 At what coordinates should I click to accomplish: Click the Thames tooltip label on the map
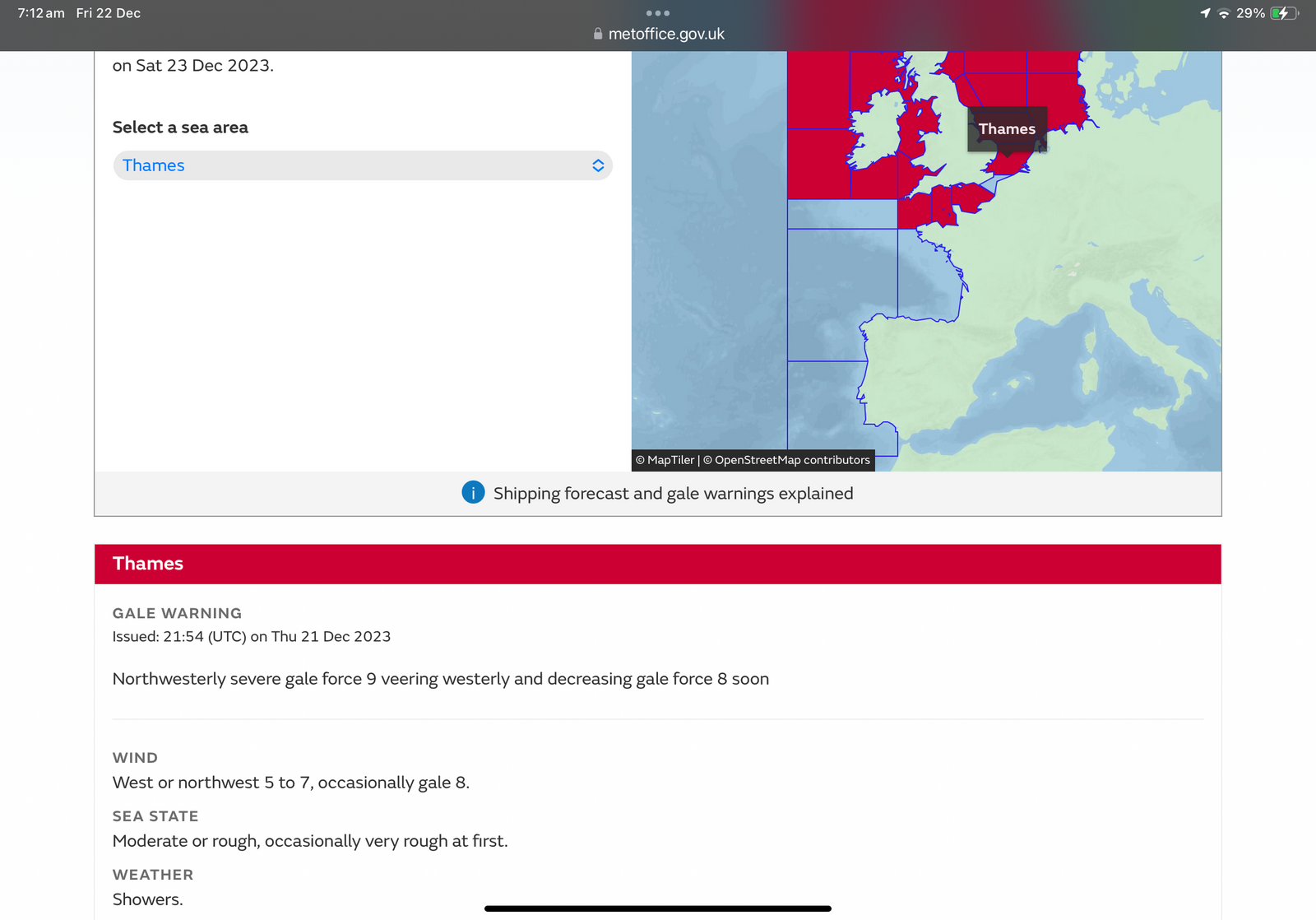click(1007, 129)
